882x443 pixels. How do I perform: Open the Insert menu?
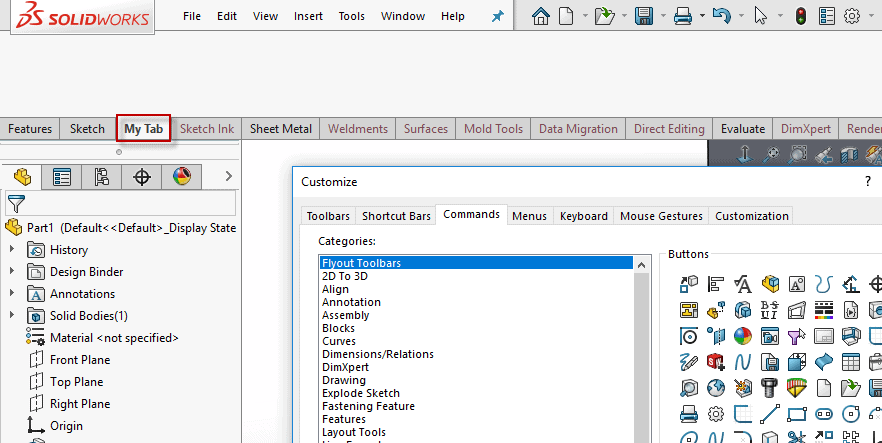point(308,16)
